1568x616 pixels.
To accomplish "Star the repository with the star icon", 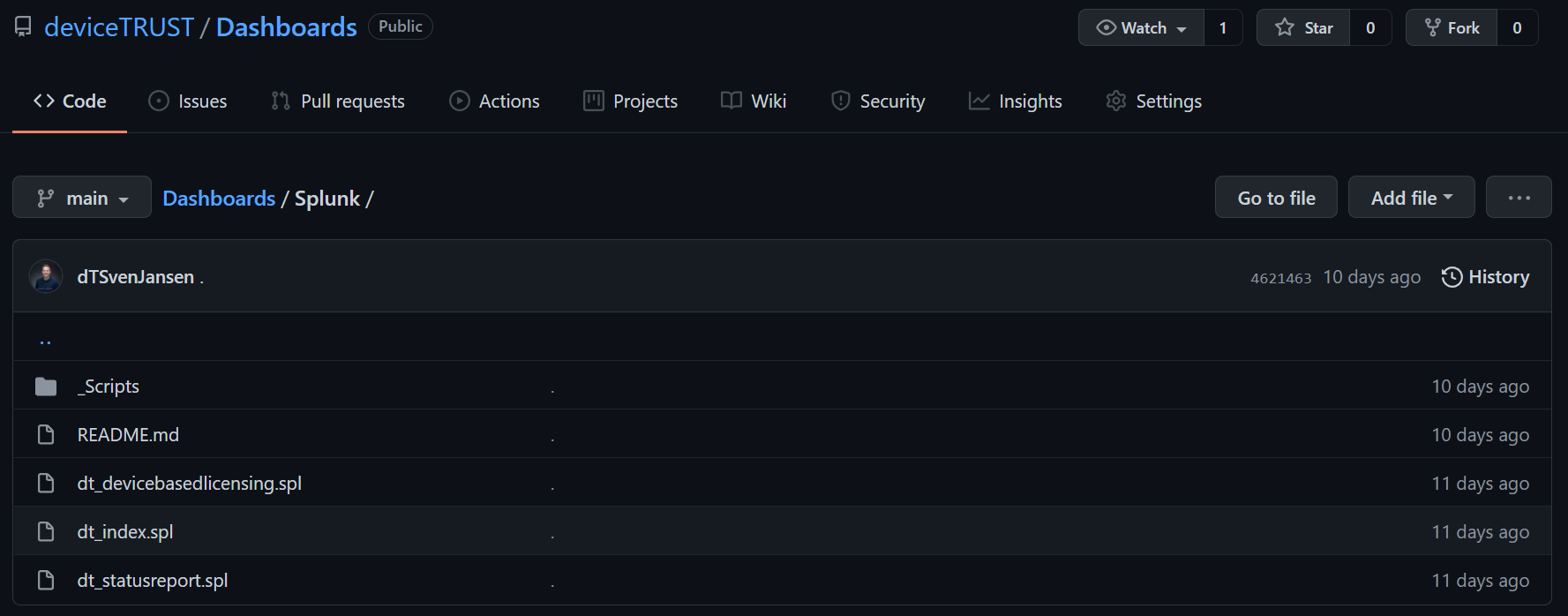I will [x=1285, y=28].
